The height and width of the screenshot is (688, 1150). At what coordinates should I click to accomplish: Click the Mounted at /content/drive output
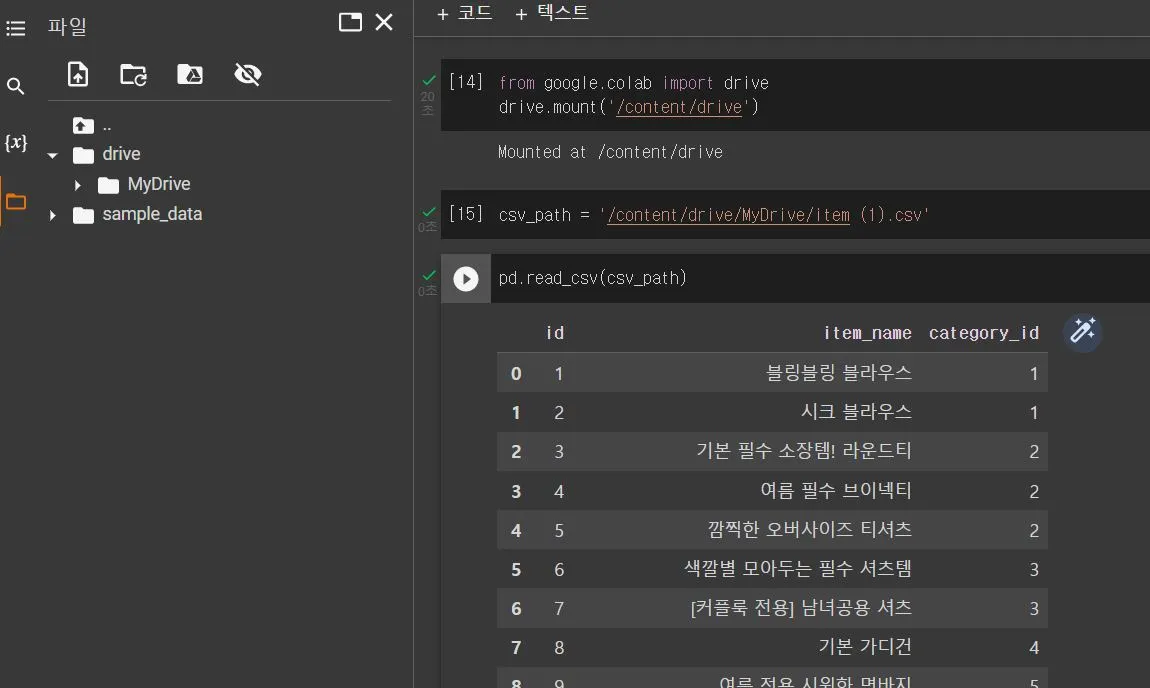610,152
